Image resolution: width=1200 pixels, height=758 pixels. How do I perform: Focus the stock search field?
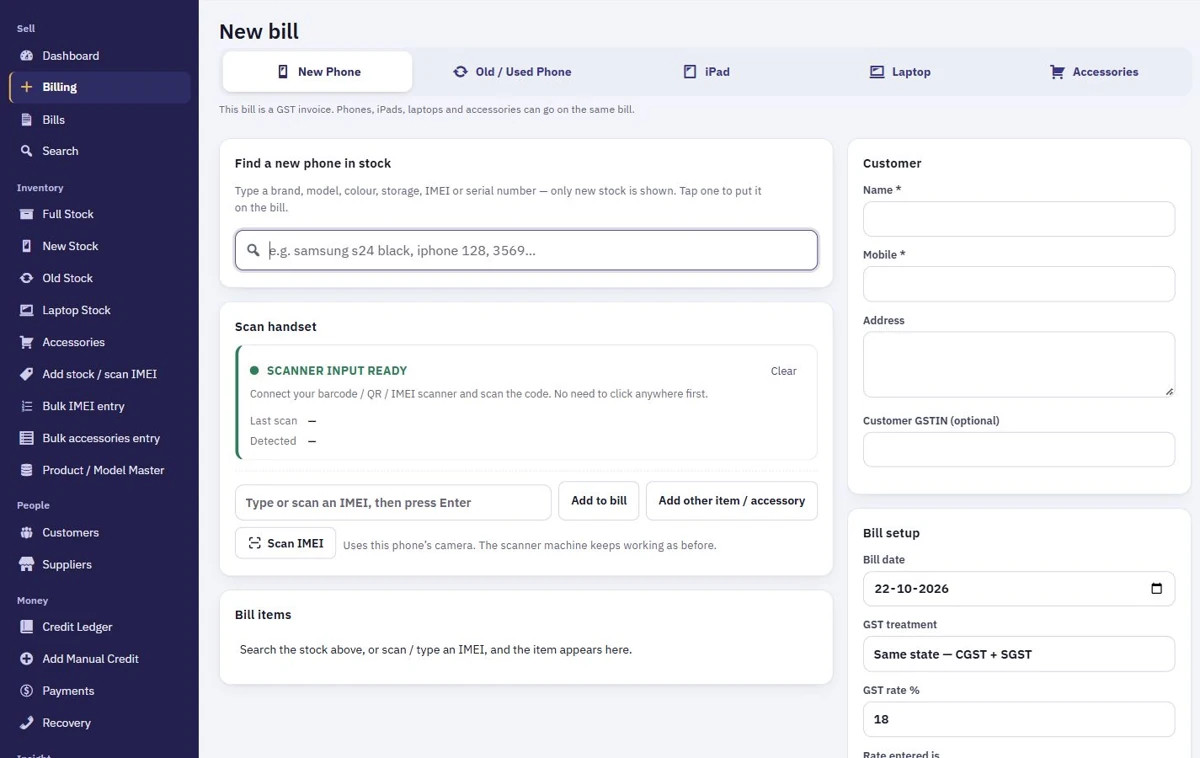[526, 251]
